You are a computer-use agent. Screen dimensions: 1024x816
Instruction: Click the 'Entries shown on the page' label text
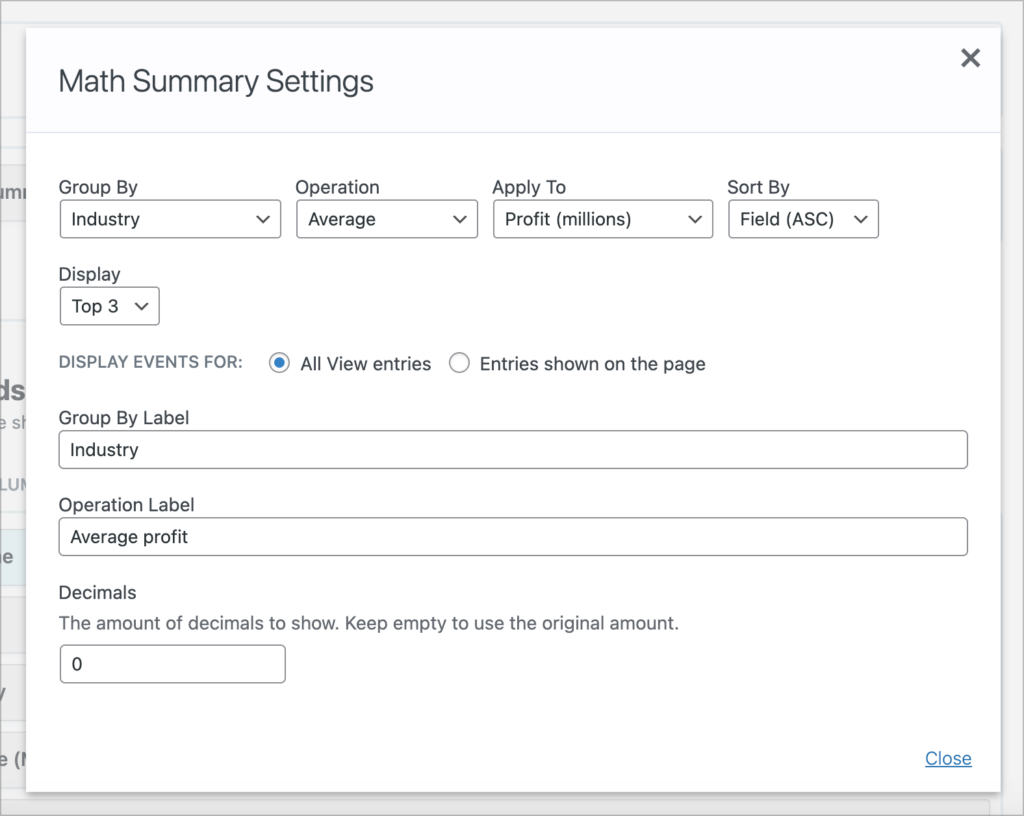(592, 364)
